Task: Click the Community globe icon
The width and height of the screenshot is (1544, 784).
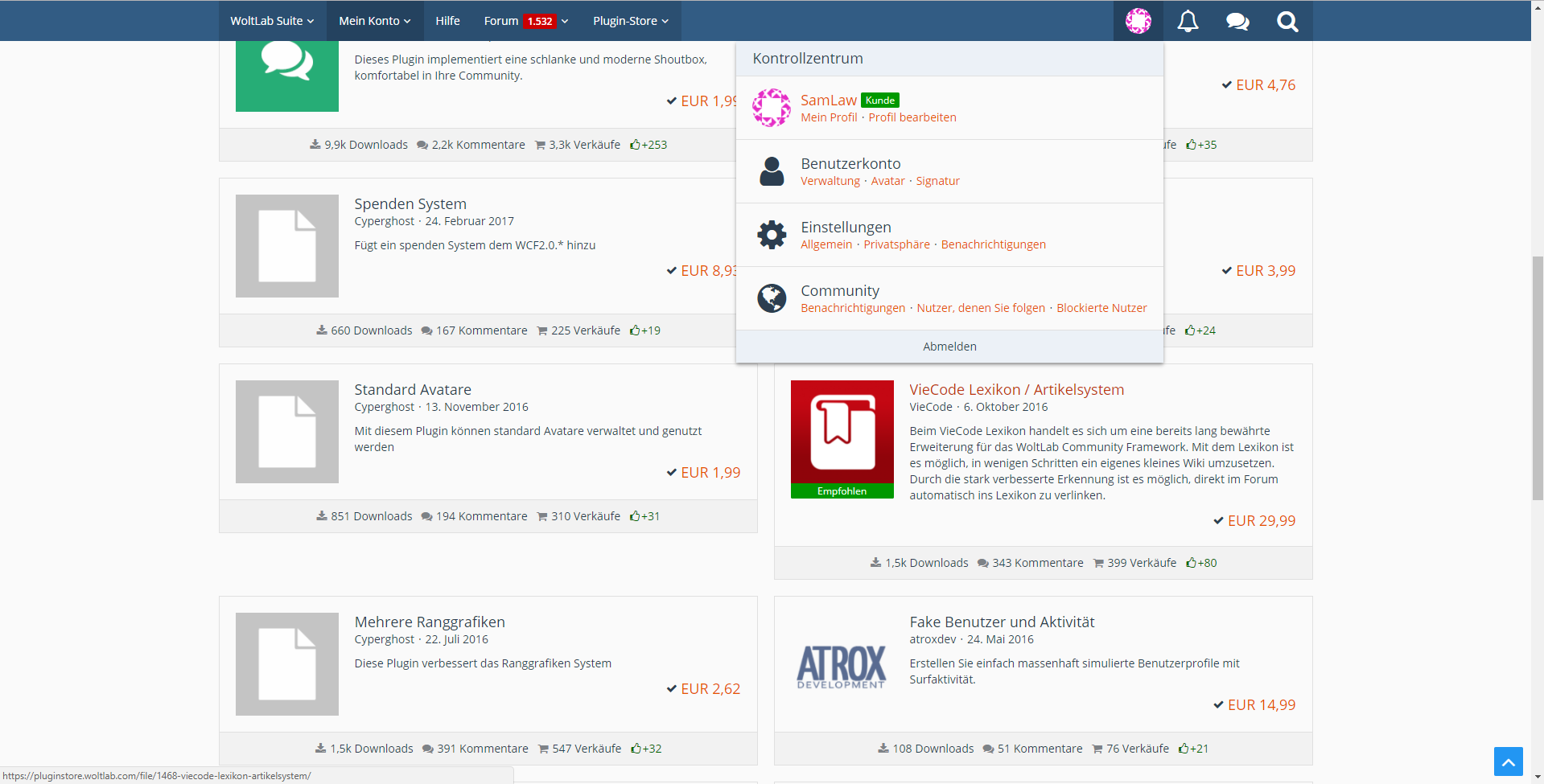Action: (772, 298)
